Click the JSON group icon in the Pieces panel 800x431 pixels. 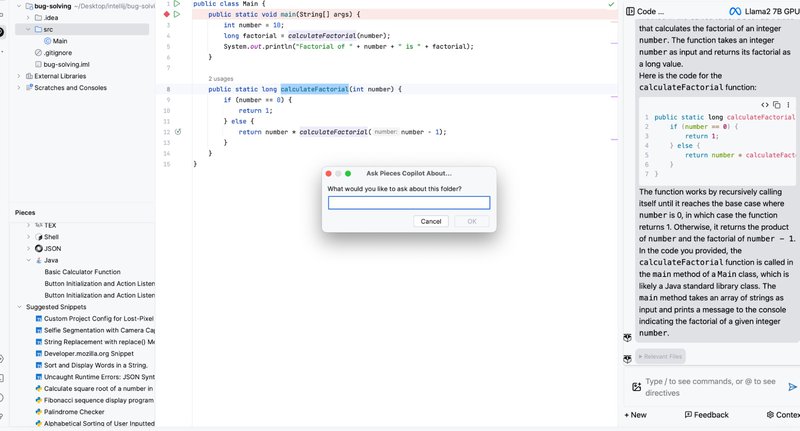coord(39,248)
